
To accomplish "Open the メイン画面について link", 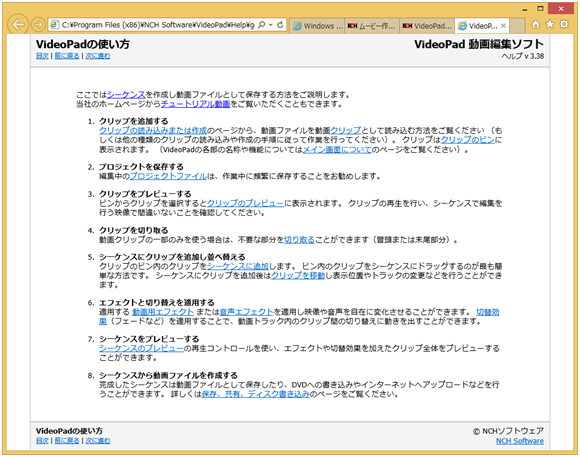I will pos(337,149).
